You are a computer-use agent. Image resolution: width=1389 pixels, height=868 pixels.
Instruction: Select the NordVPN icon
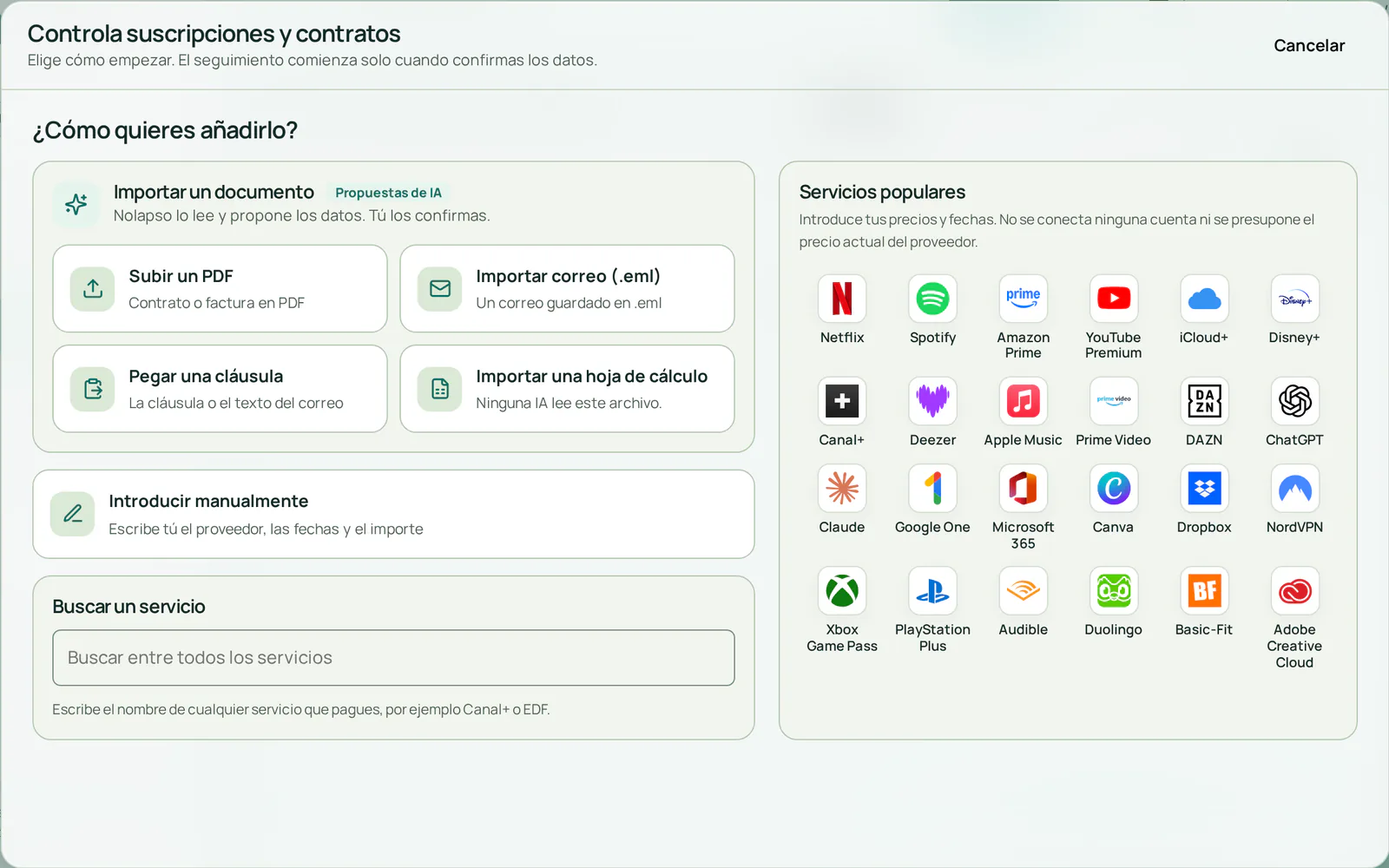tap(1294, 488)
